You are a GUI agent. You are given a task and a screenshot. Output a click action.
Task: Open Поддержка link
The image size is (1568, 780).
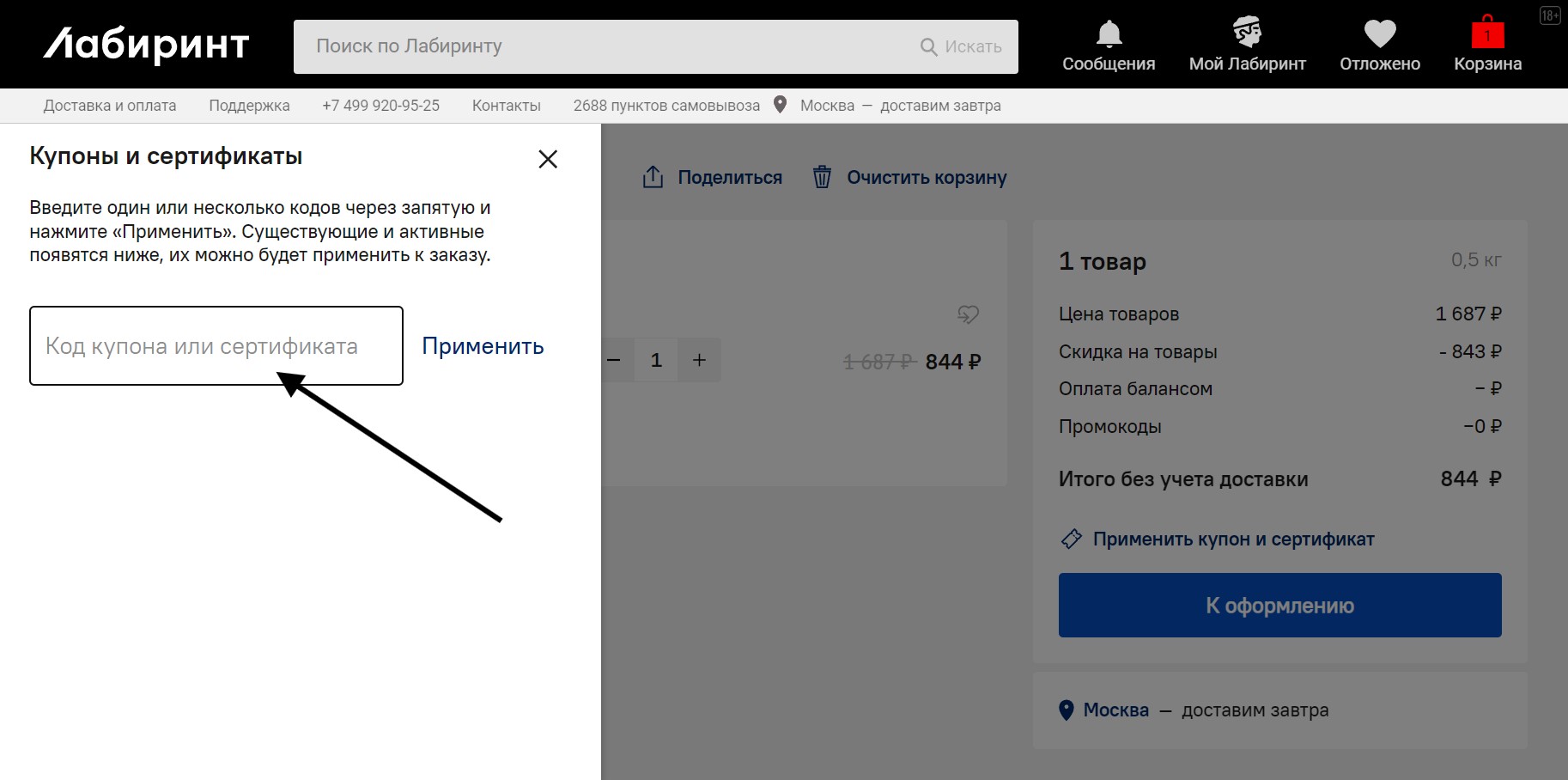pyautogui.click(x=249, y=106)
